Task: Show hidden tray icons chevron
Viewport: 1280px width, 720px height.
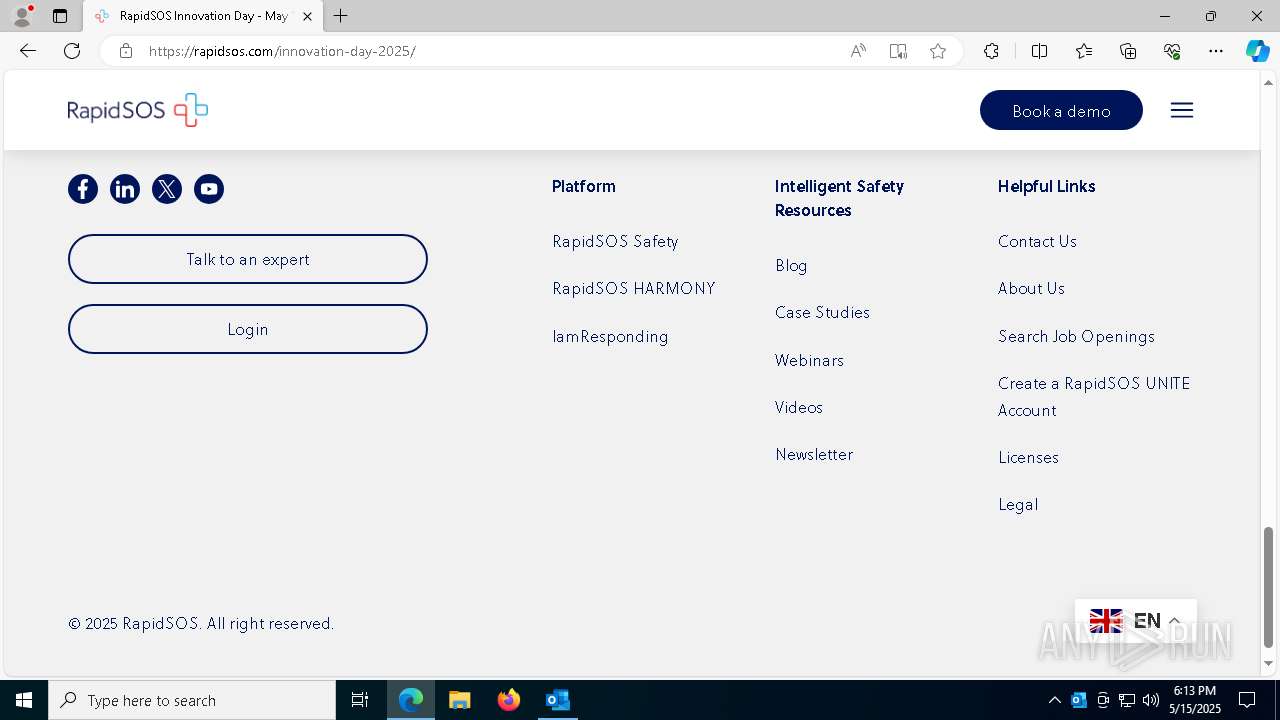Action: click(x=1054, y=700)
